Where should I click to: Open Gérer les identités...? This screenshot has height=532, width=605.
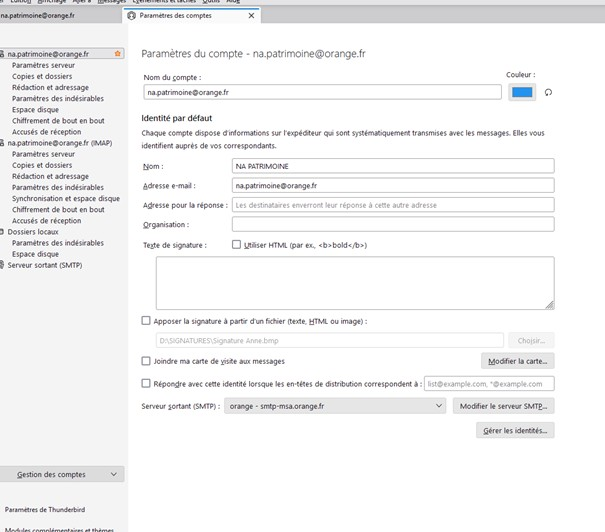tap(515, 430)
